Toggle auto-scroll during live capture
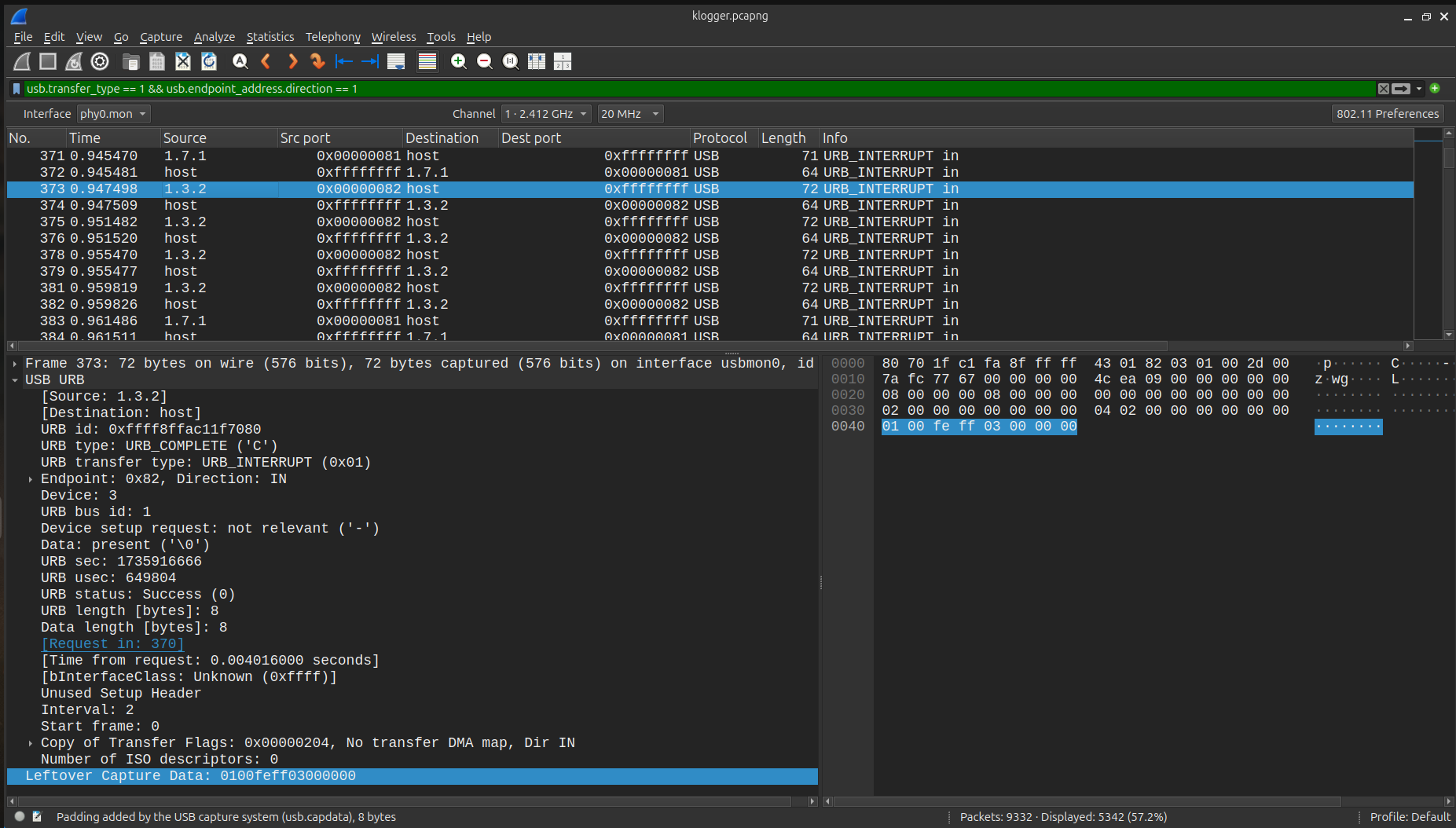The width and height of the screenshot is (1456, 828). (396, 61)
